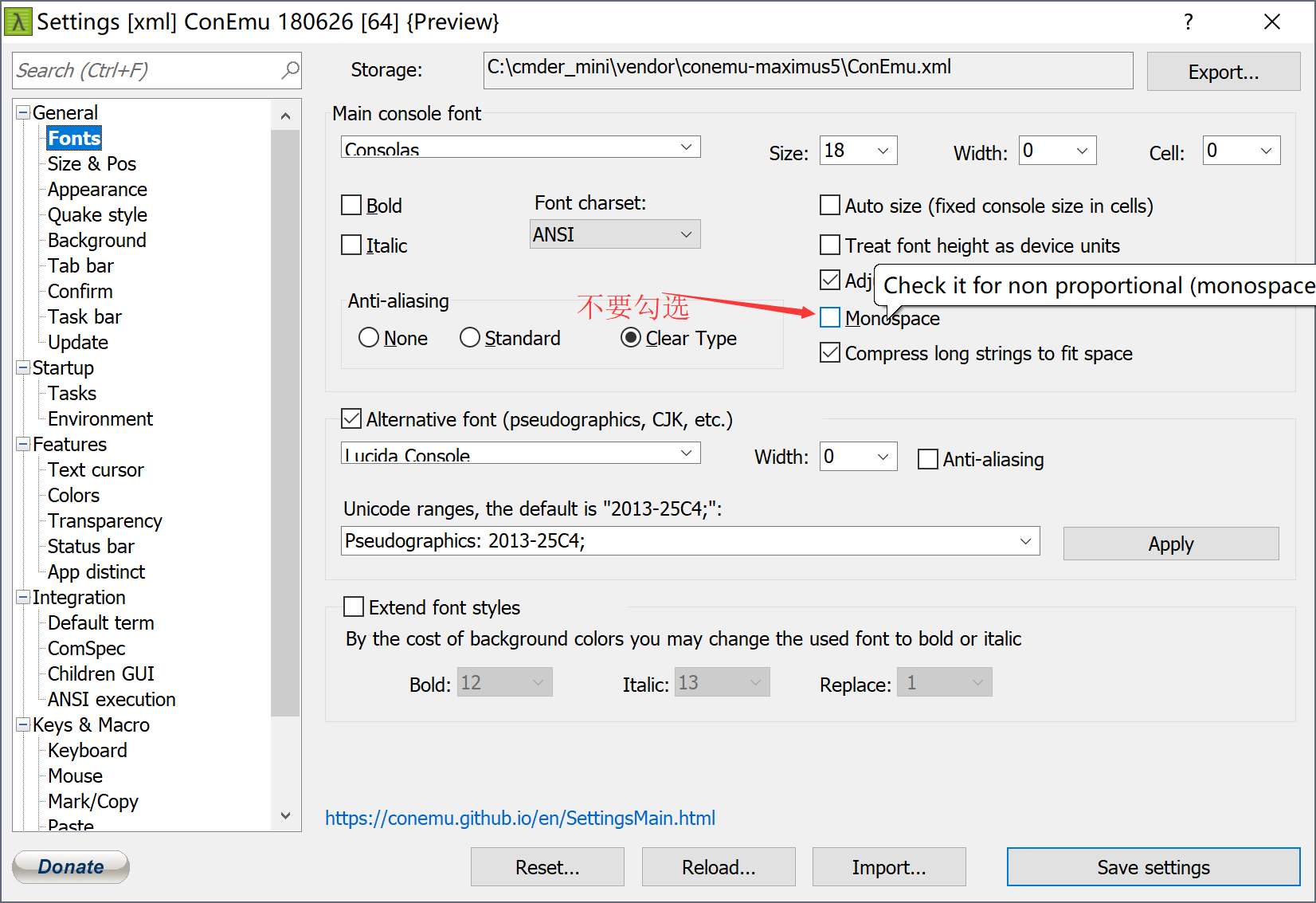Screen dimensions: 1316x903
Task: Enable alternative font Anti-aliasing checkbox
Action: click(x=928, y=459)
